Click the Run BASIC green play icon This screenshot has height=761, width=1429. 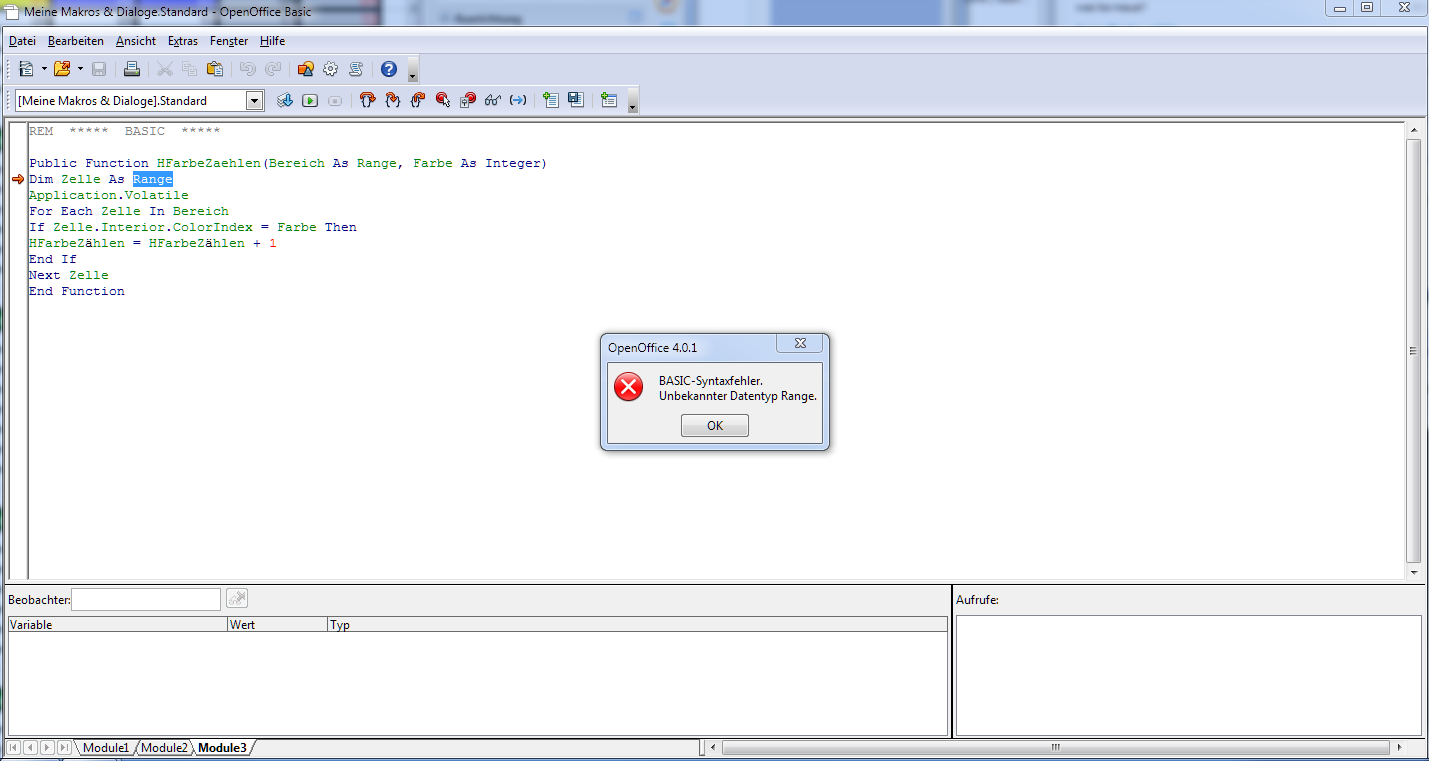click(x=310, y=100)
